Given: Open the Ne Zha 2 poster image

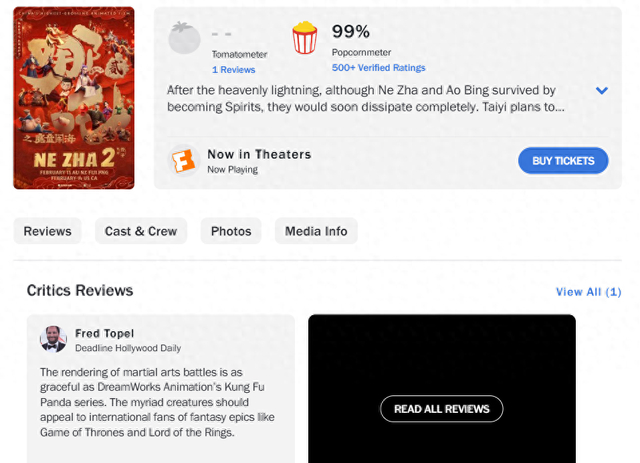Looking at the screenshot, I should tap(74, 98).
